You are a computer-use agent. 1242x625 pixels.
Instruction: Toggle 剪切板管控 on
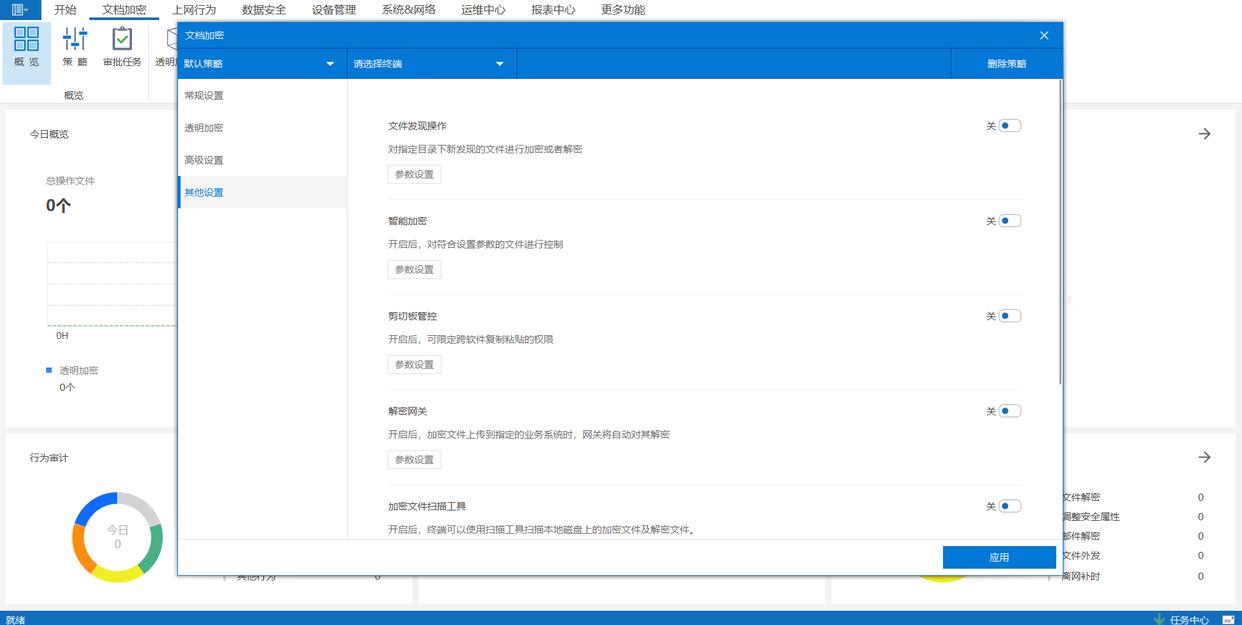click(1009, 316)
